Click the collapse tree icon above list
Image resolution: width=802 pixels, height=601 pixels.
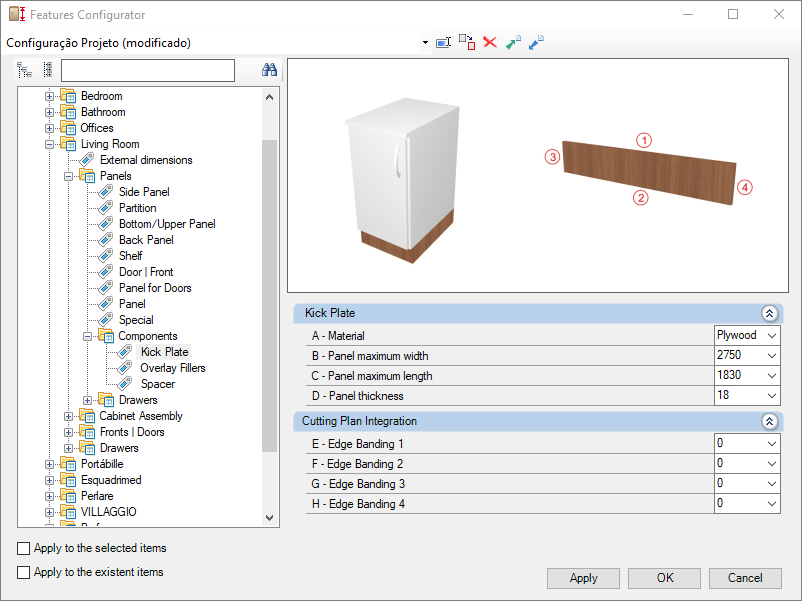pos(48,70)
